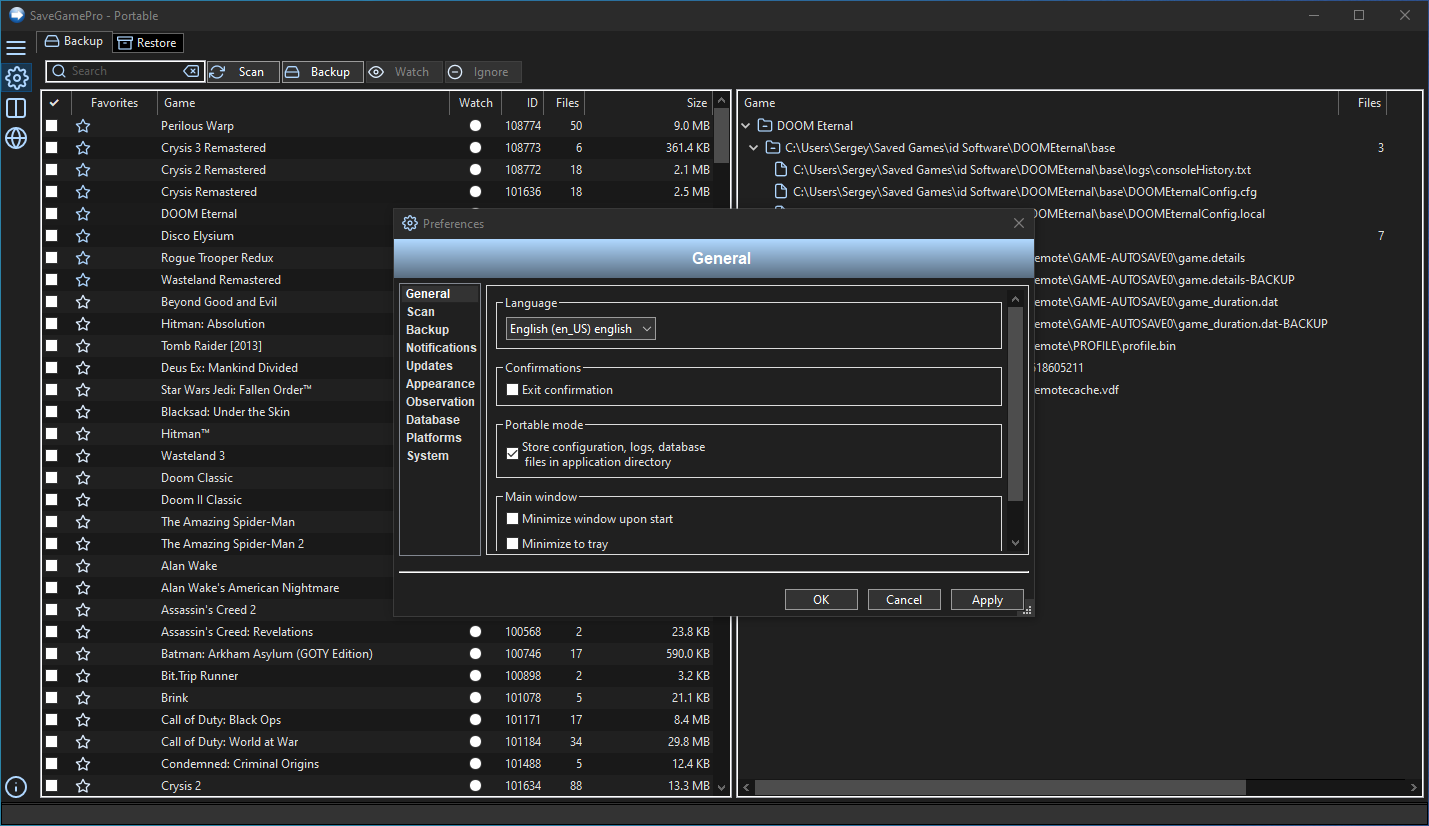
Task: Click the SaveGamePro app icon in title bar
Action: click(x=17, y=15)
